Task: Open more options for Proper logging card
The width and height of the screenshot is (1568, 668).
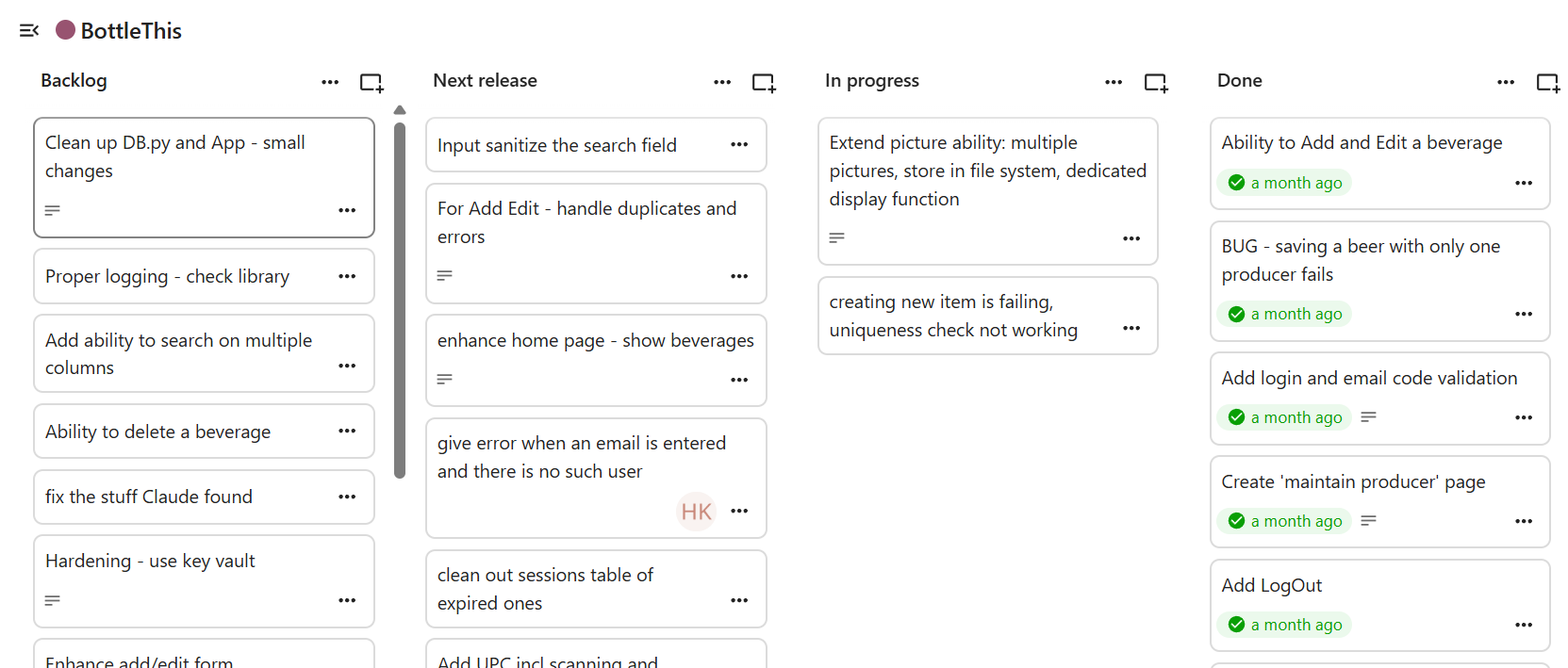Action: click(347, 276)
